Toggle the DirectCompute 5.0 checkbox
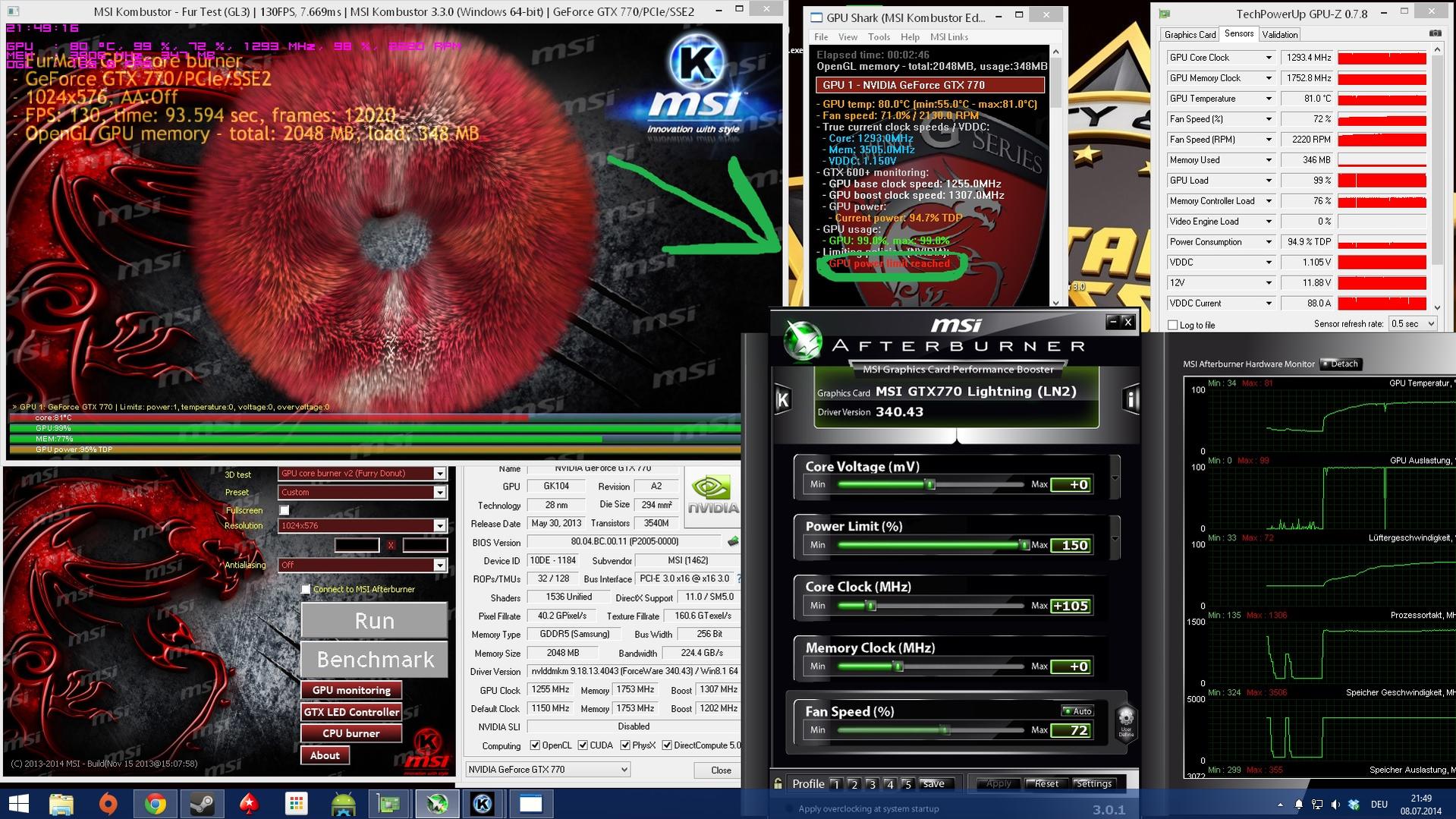Viewport: 1456px width, 819px height. tap(667, 745)
